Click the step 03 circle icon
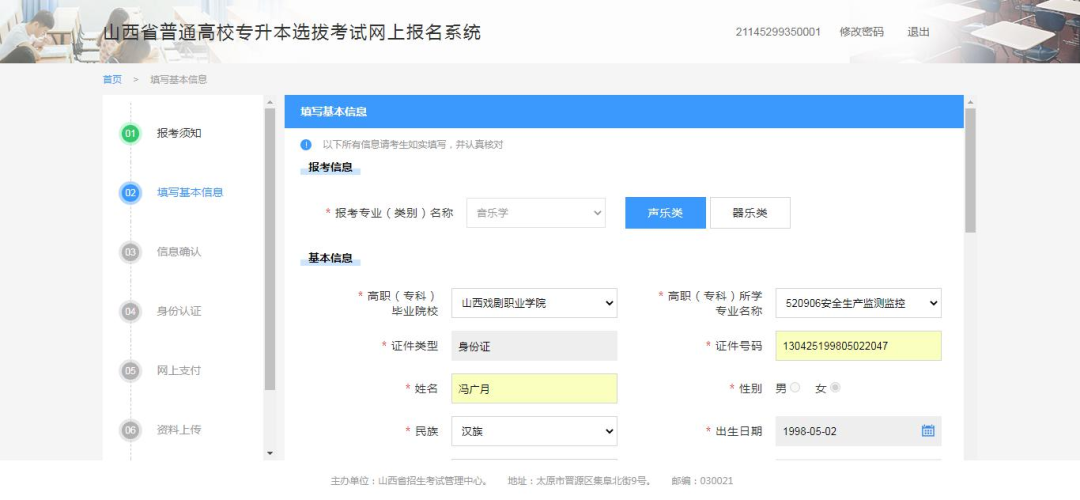Screen dimensions: 1080x500 pyautogui.click(x=130, y=252)
